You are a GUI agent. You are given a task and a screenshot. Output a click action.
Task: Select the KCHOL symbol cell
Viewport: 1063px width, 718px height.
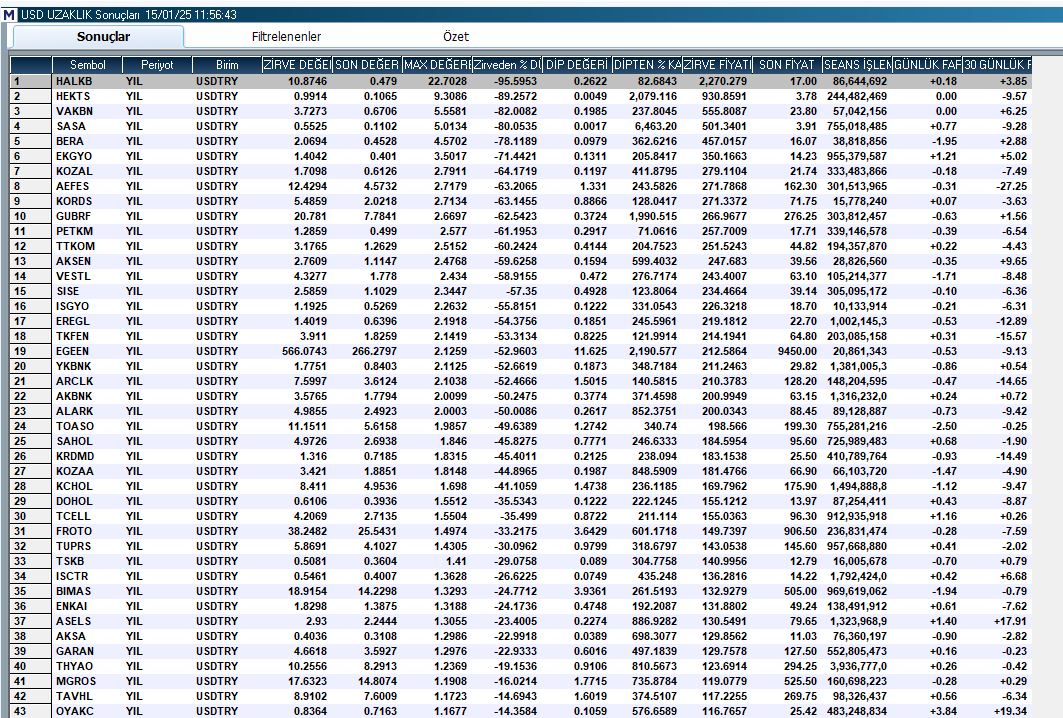click(x=87, y=486)
